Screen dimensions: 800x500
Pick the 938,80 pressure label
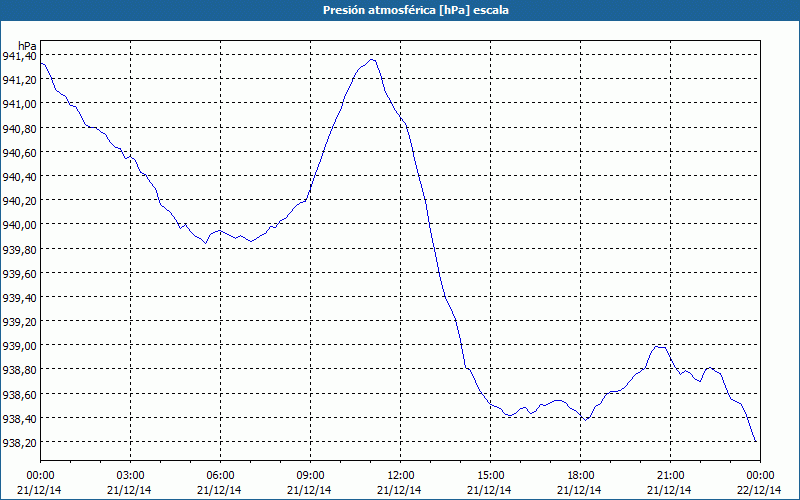click(x=19, y=370)
